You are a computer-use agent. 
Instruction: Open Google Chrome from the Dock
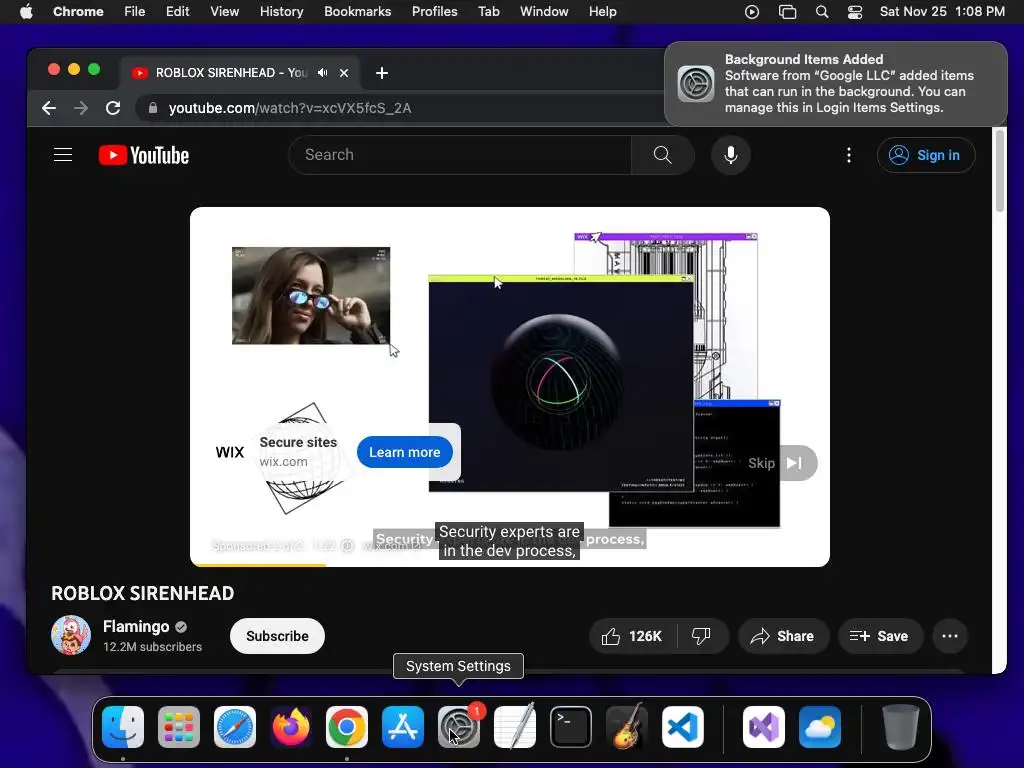point(347,727)
